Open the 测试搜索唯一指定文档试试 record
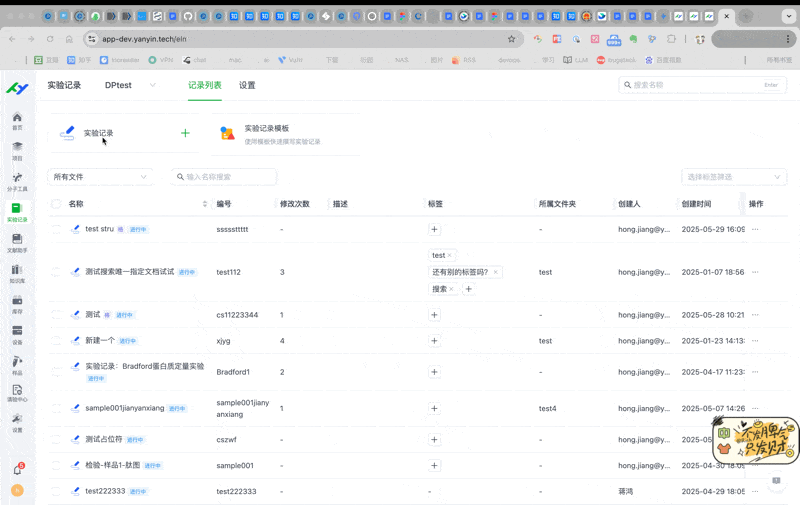Viewport: 800px width, 505px height. (x=130, y=271)
